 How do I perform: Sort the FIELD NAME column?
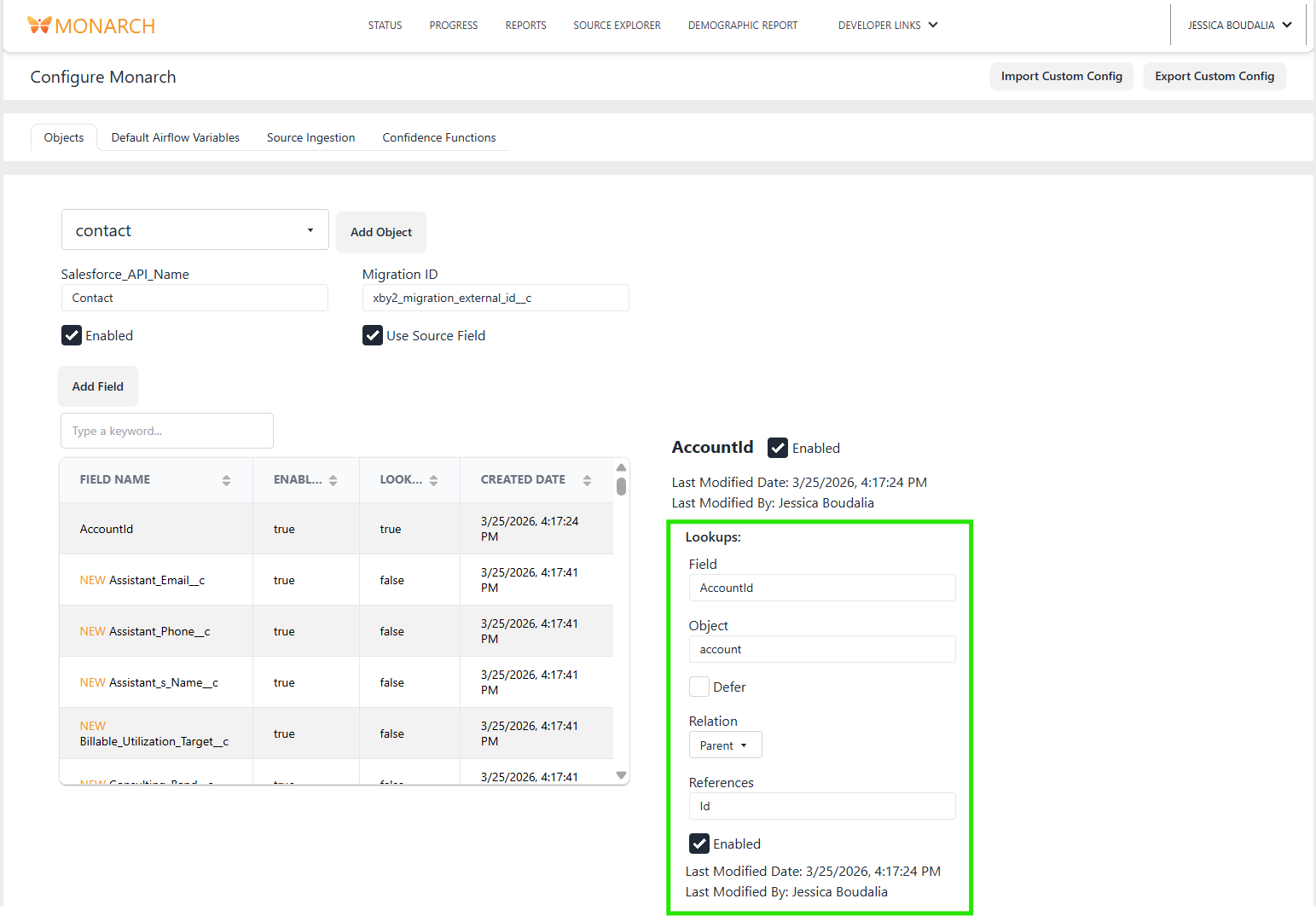coord(226,479)
